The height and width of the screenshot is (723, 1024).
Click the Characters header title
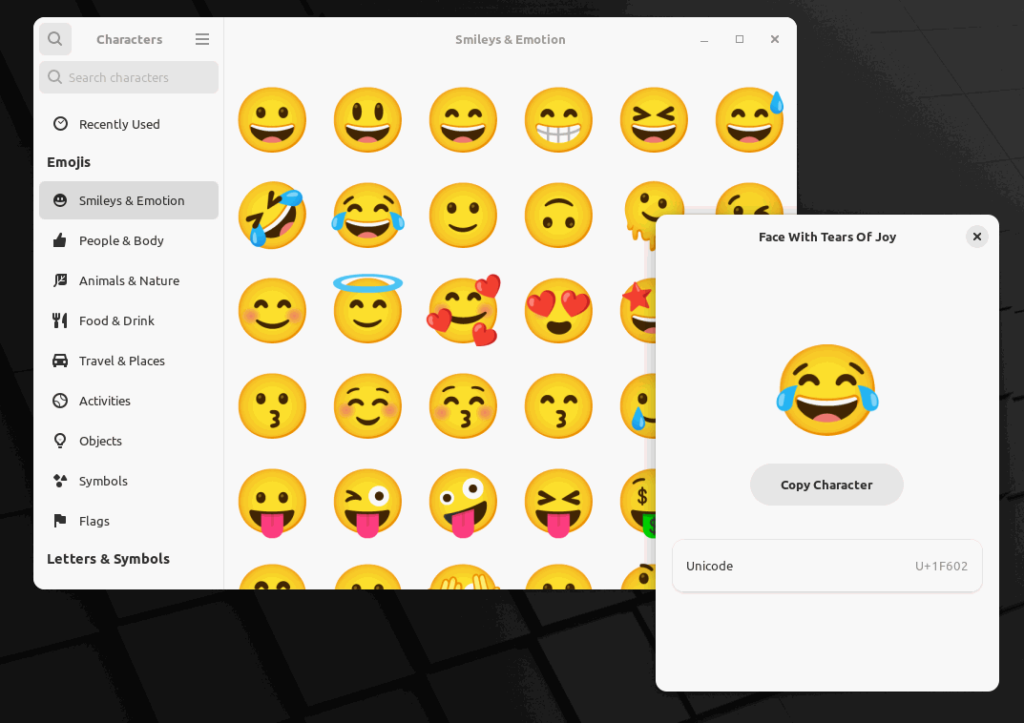click(x=129, y=39)
